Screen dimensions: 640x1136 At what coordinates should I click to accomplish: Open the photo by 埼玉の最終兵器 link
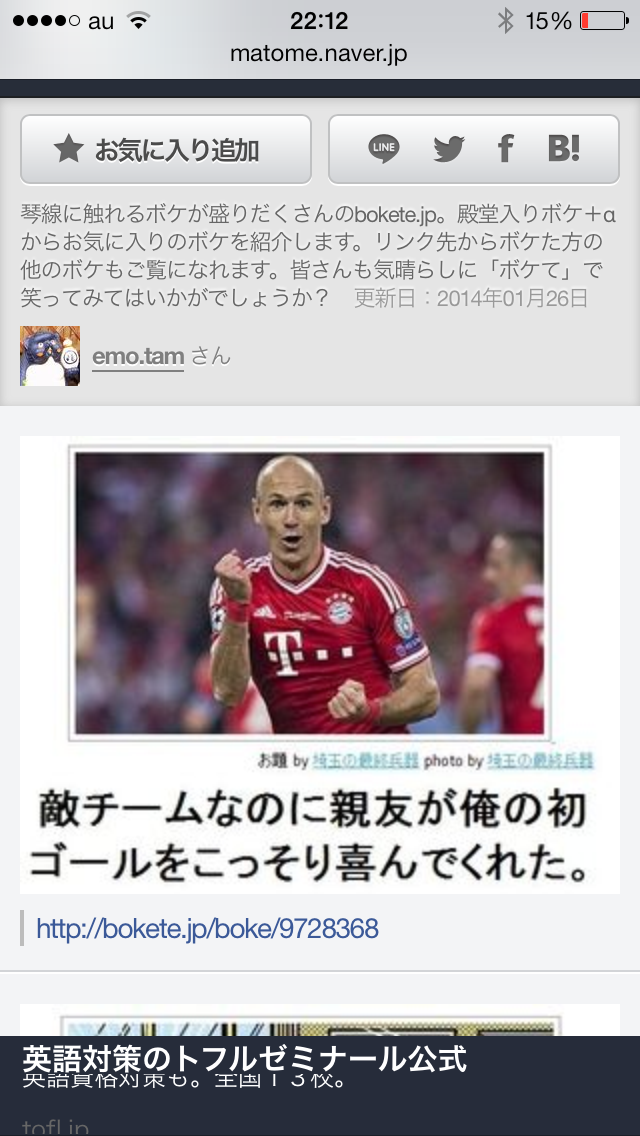(540, 761)
